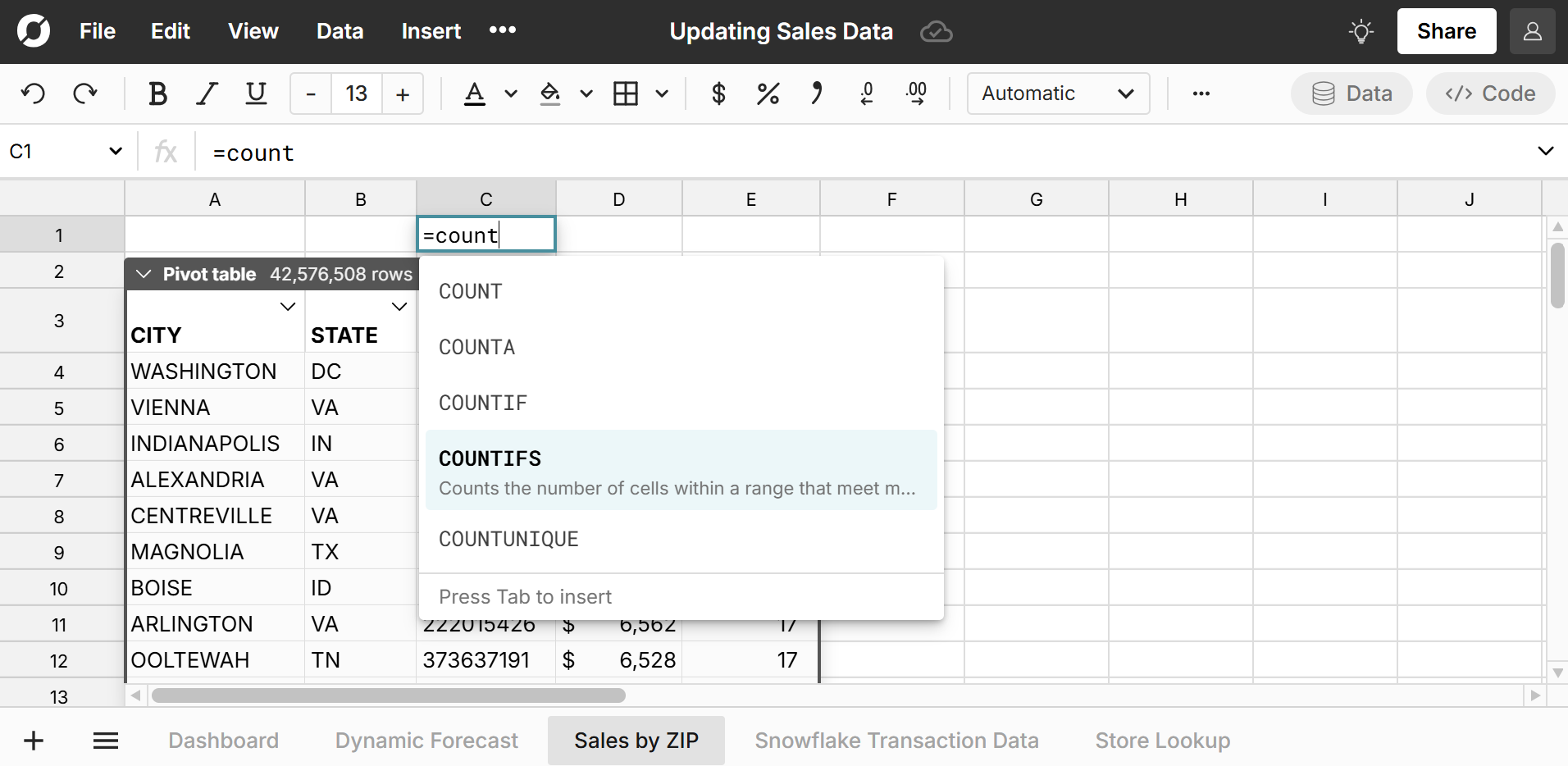Click the Share button
Viewport: 1568px width, 766px height.
point(1445,31)
